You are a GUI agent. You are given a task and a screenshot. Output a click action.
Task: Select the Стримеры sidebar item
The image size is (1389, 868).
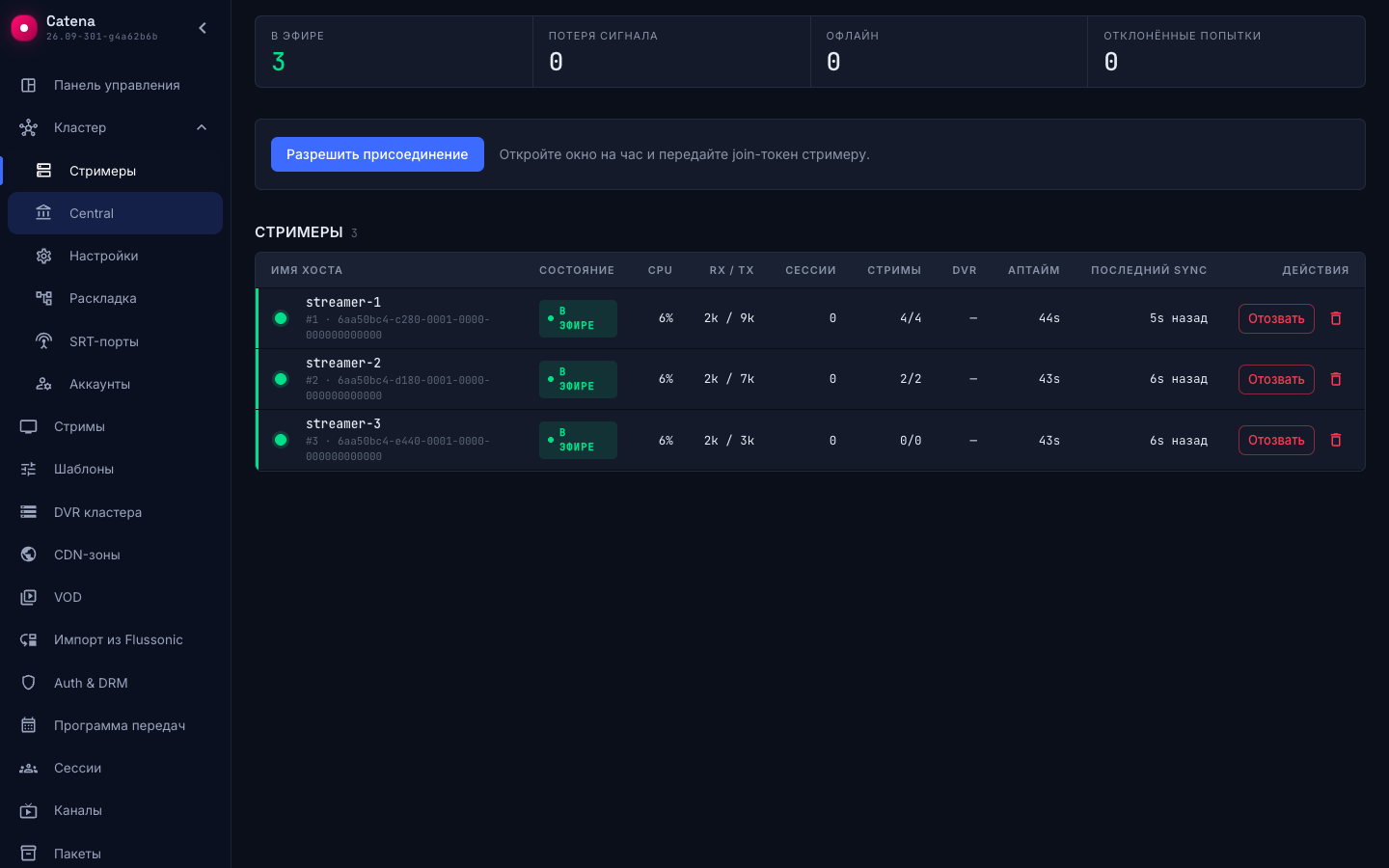[115, 171]
